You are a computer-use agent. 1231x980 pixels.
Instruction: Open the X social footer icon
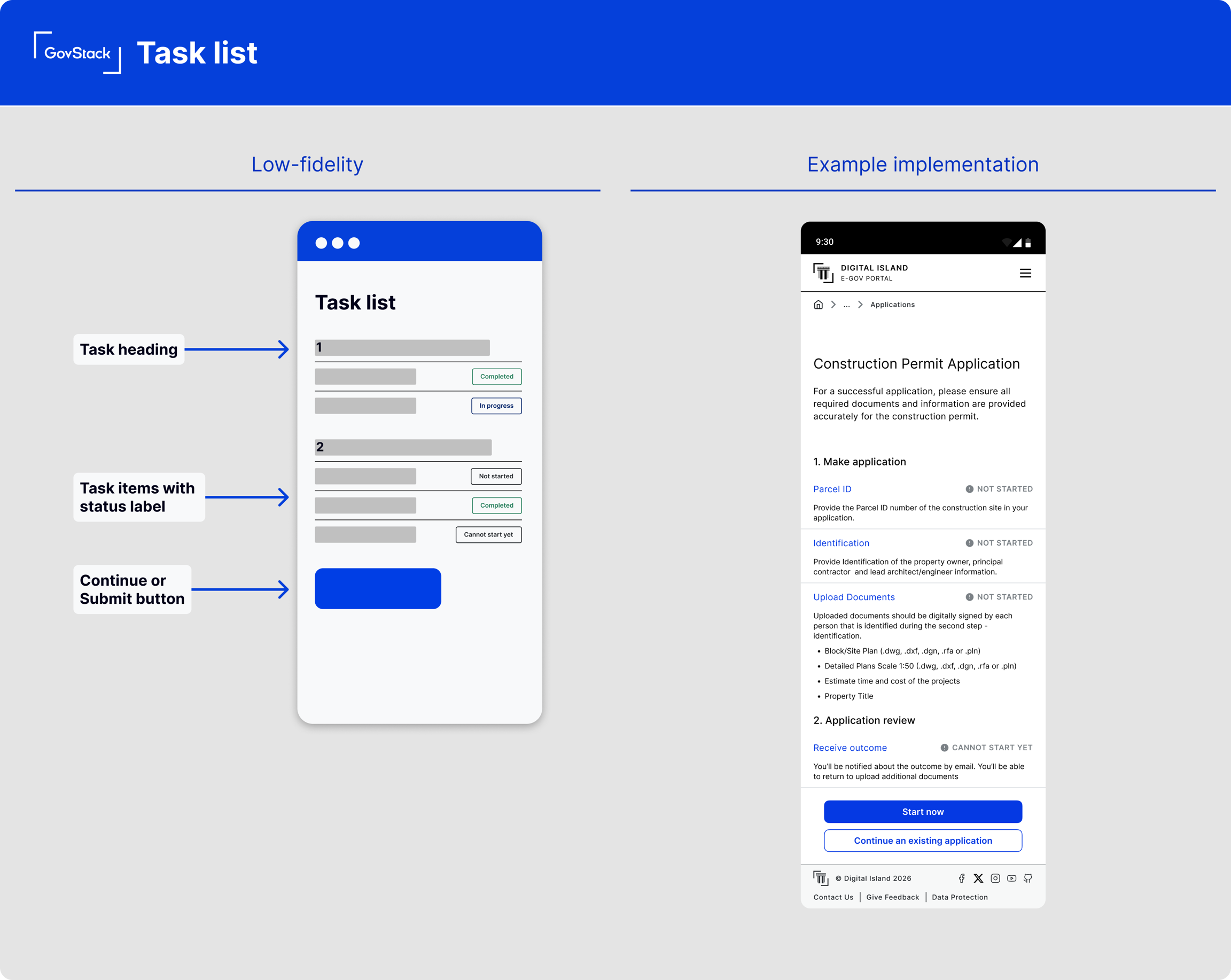pos(978,878)
